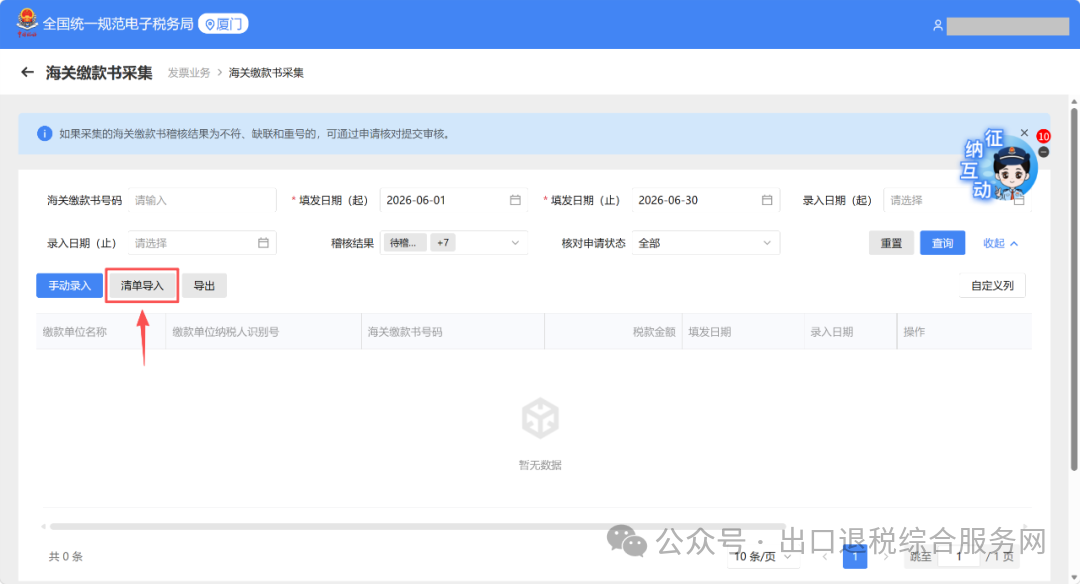Viewport: 1080px width, 584px height.
Task: Click the vertical page scrollbar
Action: [x=1074, y=289]
